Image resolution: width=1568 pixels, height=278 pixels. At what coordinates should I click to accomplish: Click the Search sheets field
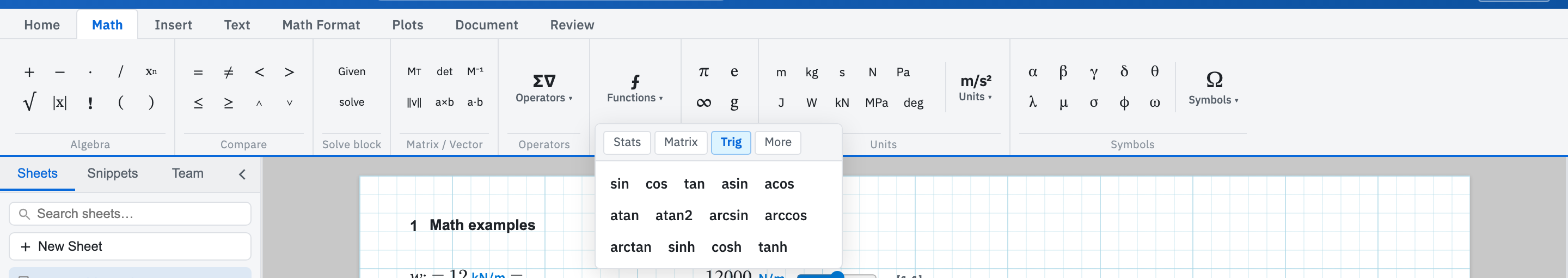(130, 214)
